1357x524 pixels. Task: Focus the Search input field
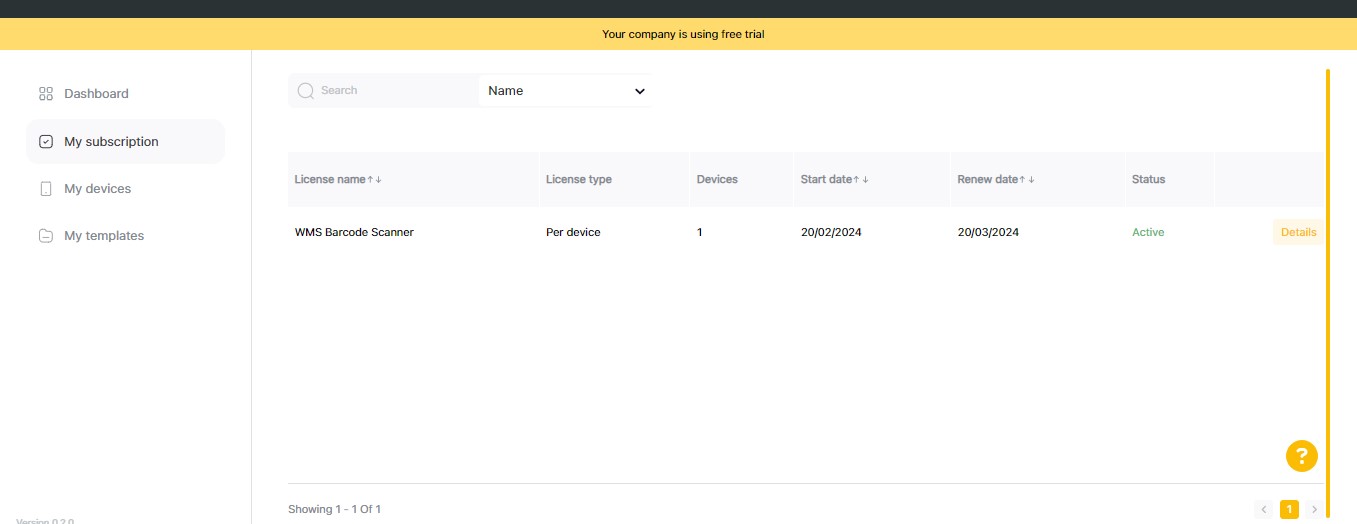395,91
